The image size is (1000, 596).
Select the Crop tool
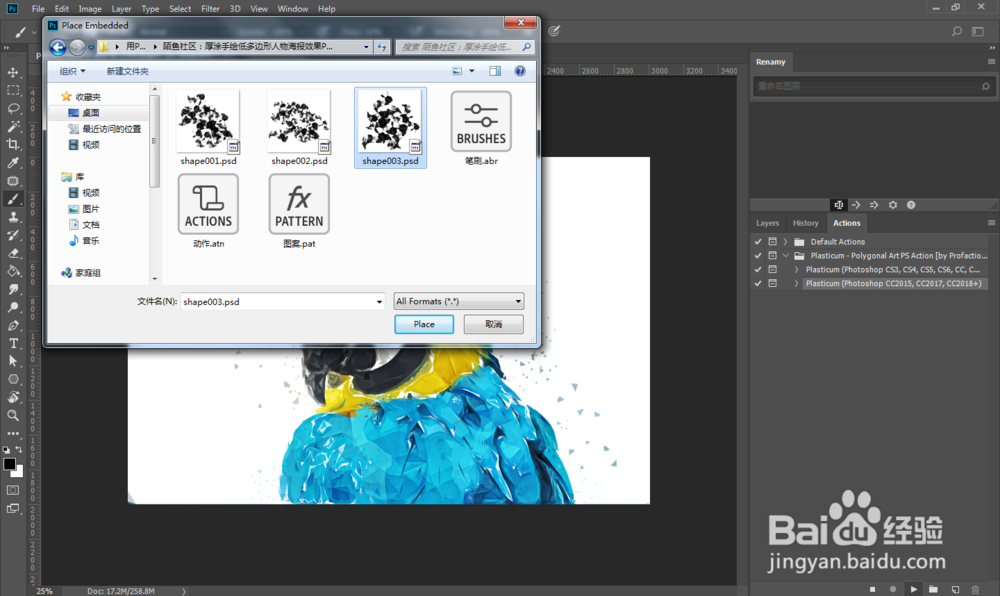click(x=13, y=145)
